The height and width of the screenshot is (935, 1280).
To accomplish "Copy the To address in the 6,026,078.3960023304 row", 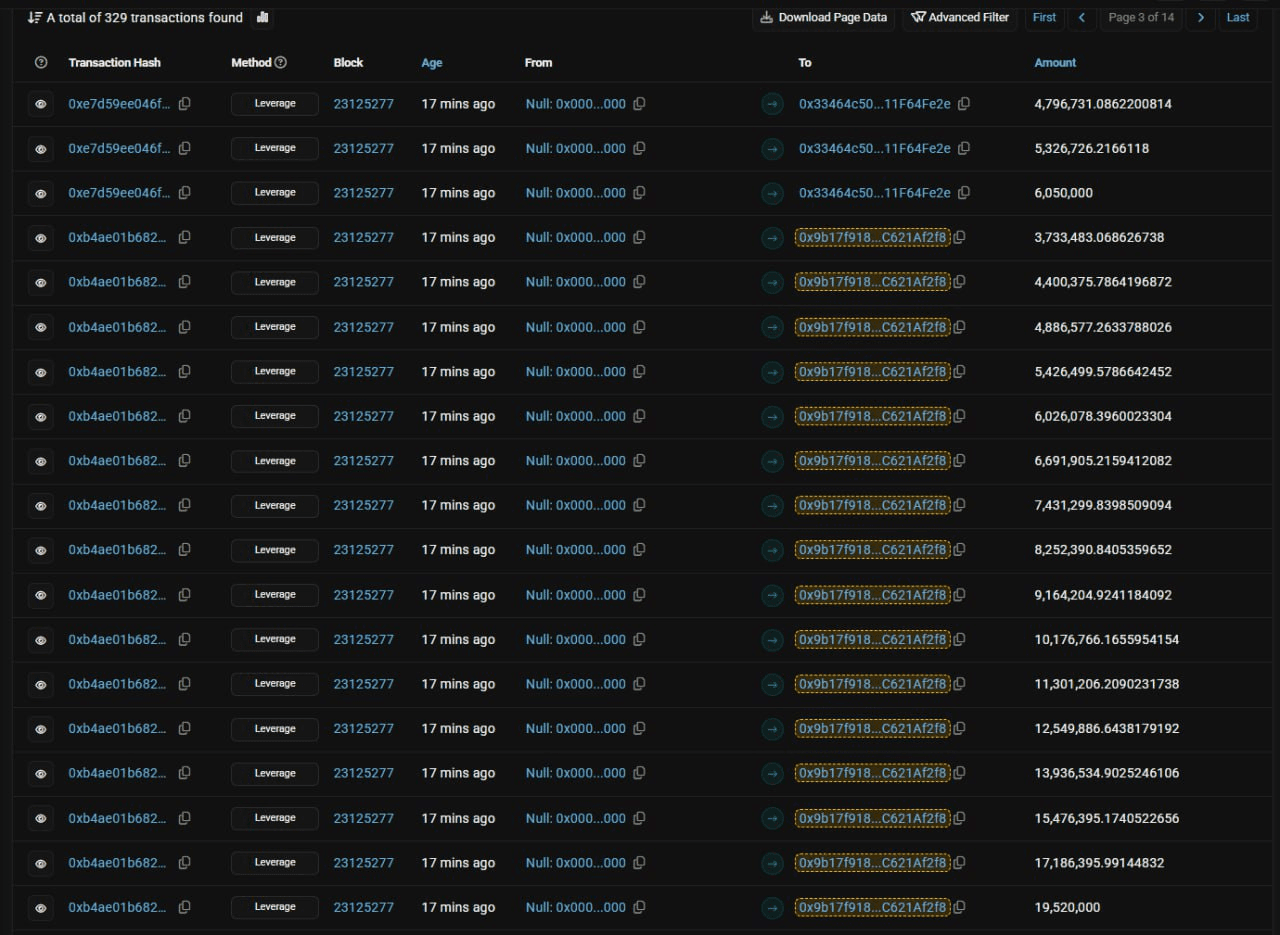I will click(x=959, y=416).
